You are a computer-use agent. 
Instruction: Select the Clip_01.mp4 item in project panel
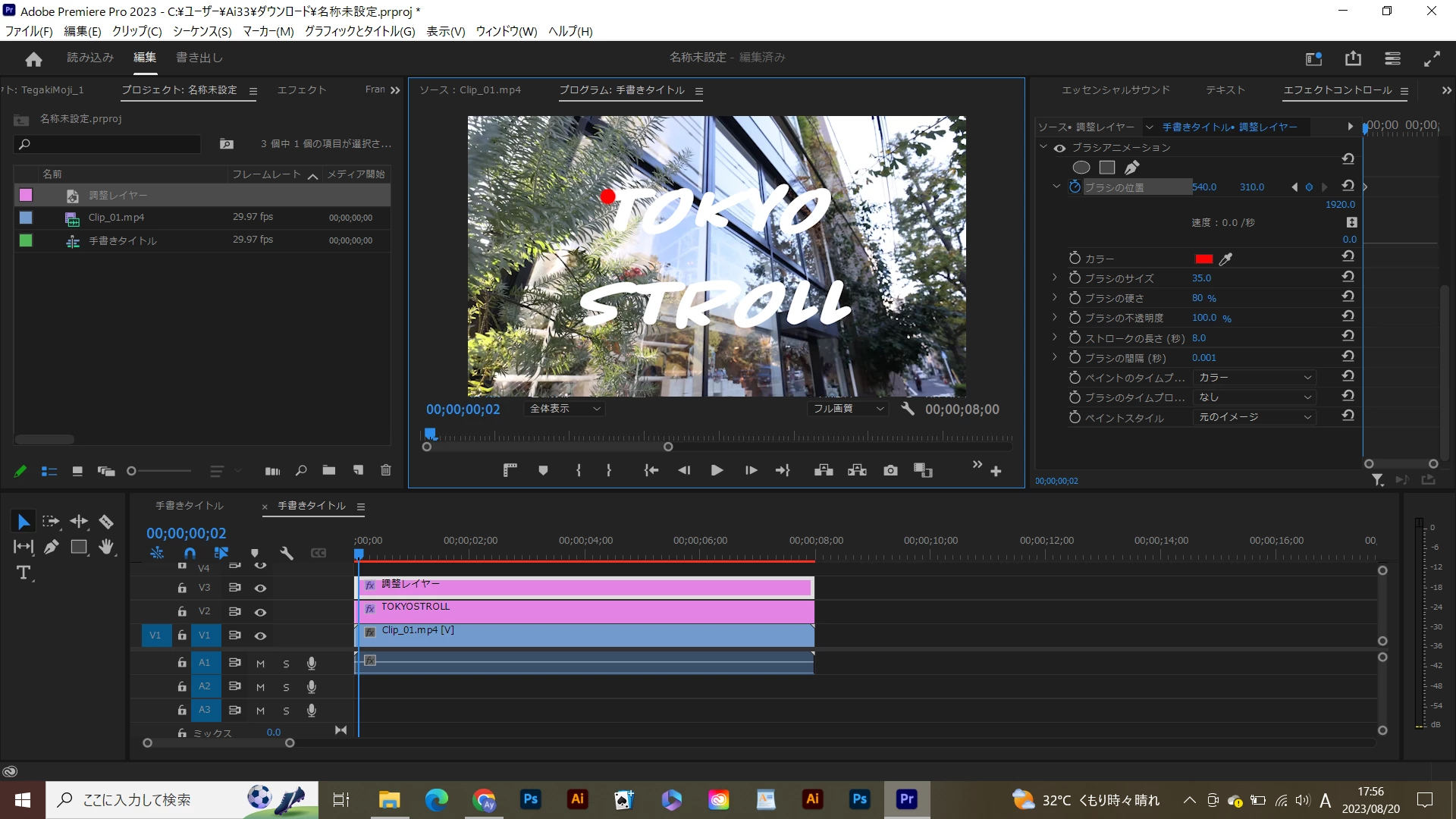[116, 218]
